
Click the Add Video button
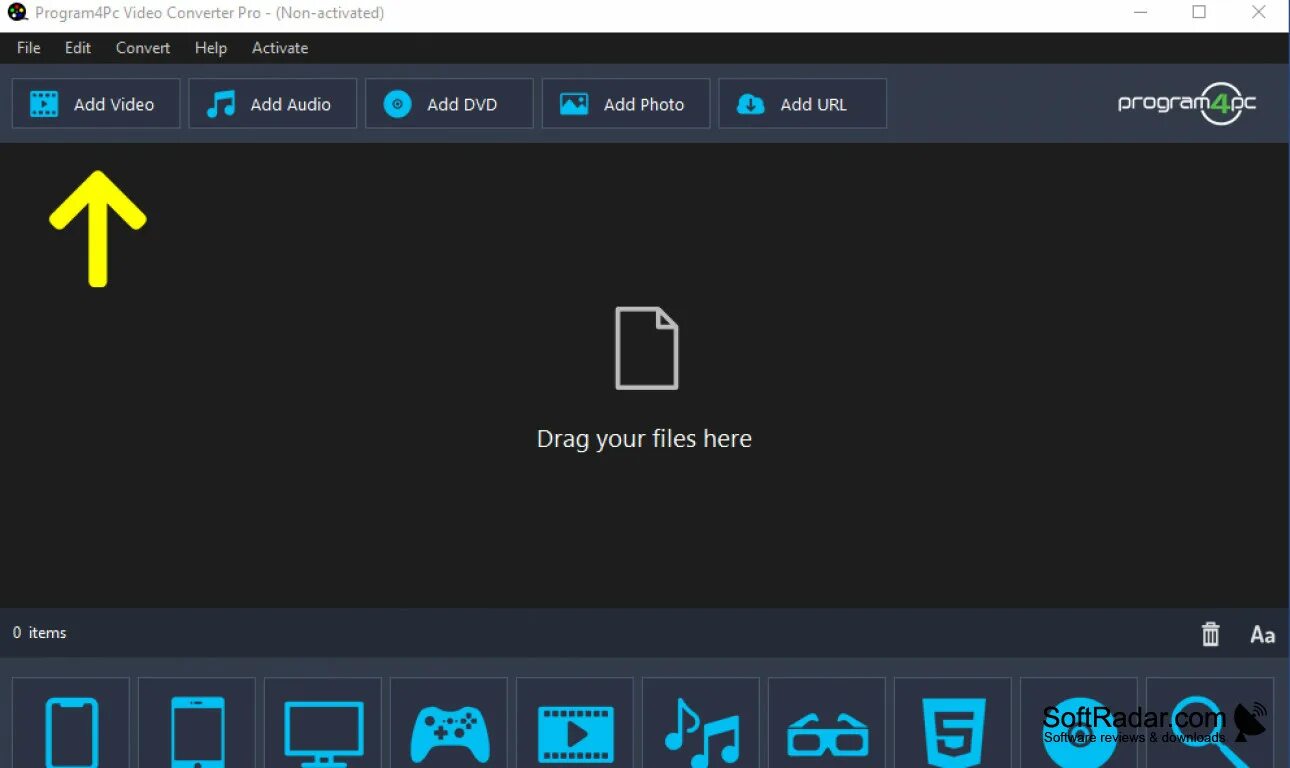95,103
